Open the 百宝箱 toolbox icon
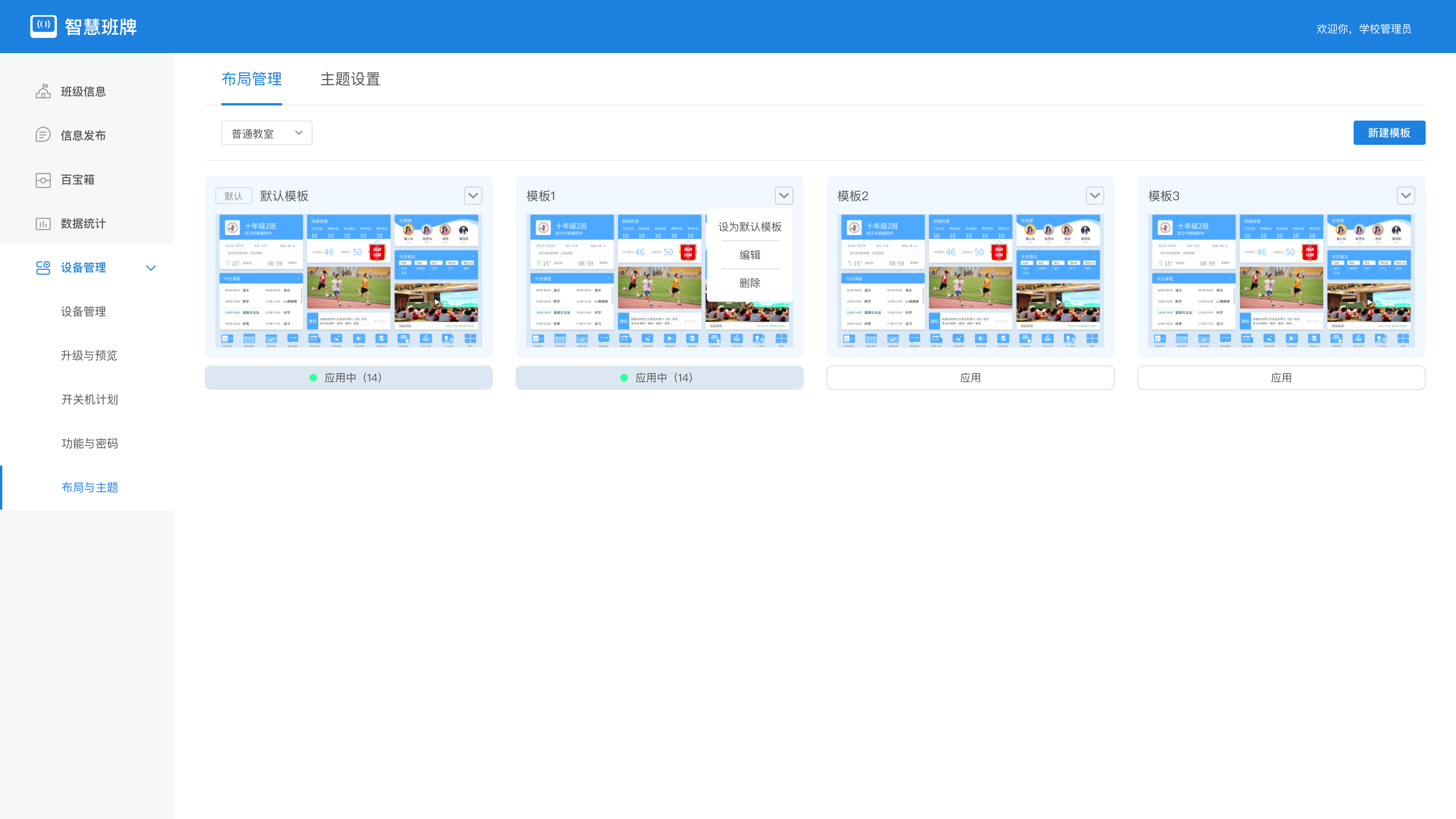 click(43, 180)
